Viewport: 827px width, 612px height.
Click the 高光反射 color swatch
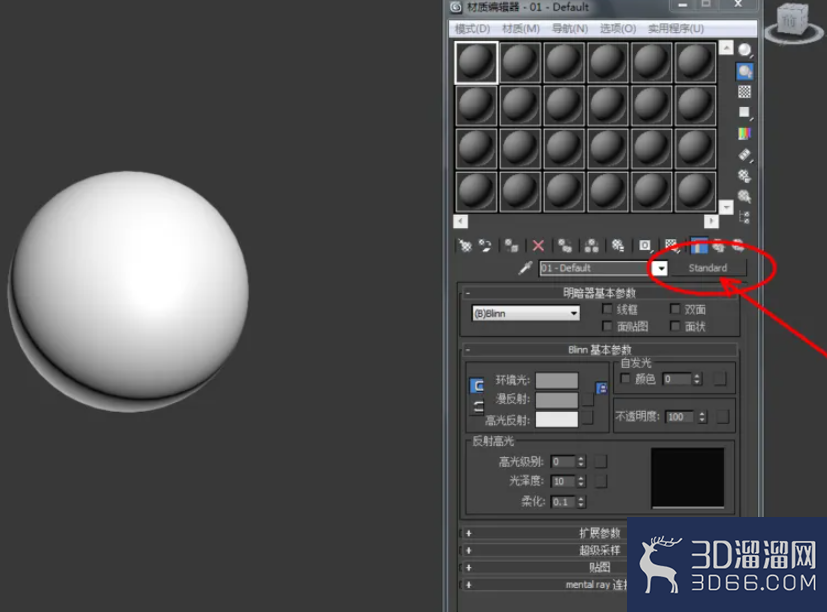click(x=556, y=419)
